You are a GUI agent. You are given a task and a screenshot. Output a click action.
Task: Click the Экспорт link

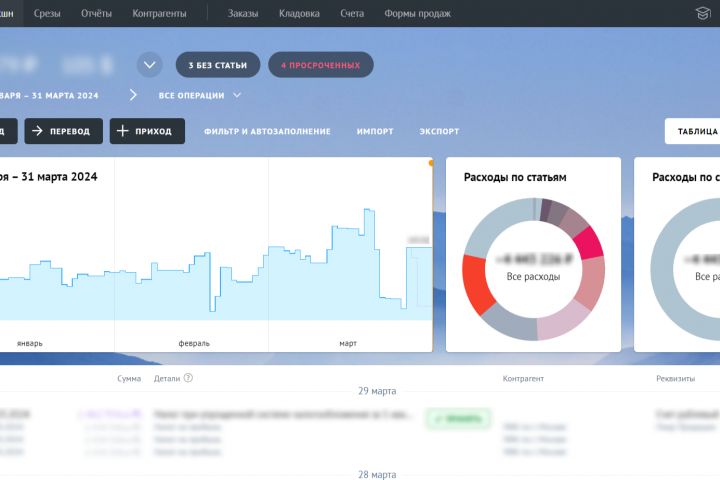(x=439, y=131)
